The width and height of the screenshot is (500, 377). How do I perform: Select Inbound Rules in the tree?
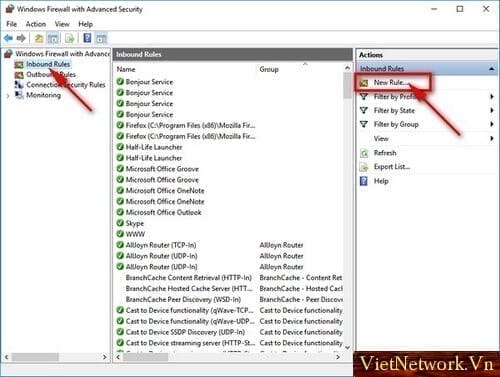[48, 64]
